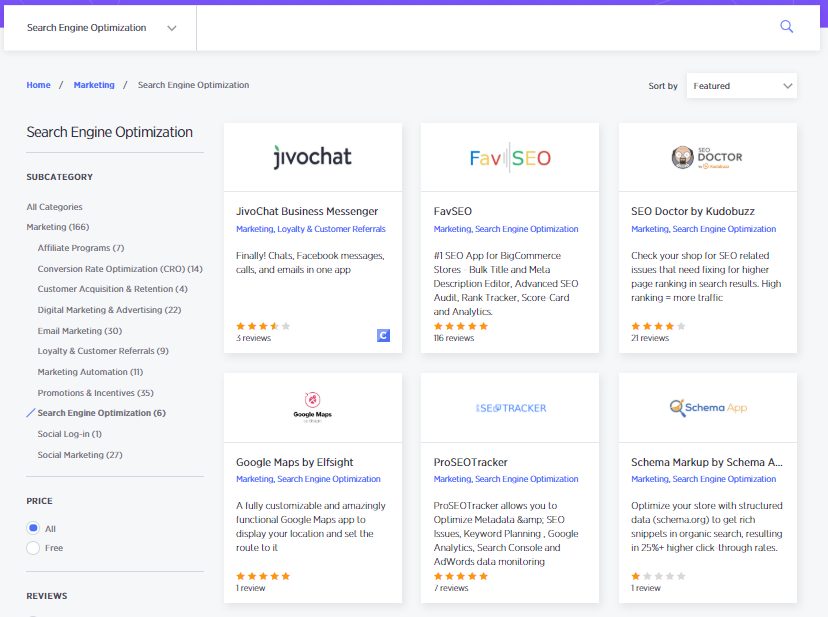Click ProSEOTracker's Marketing, Search Engine Optimization link

coord(506,479)
